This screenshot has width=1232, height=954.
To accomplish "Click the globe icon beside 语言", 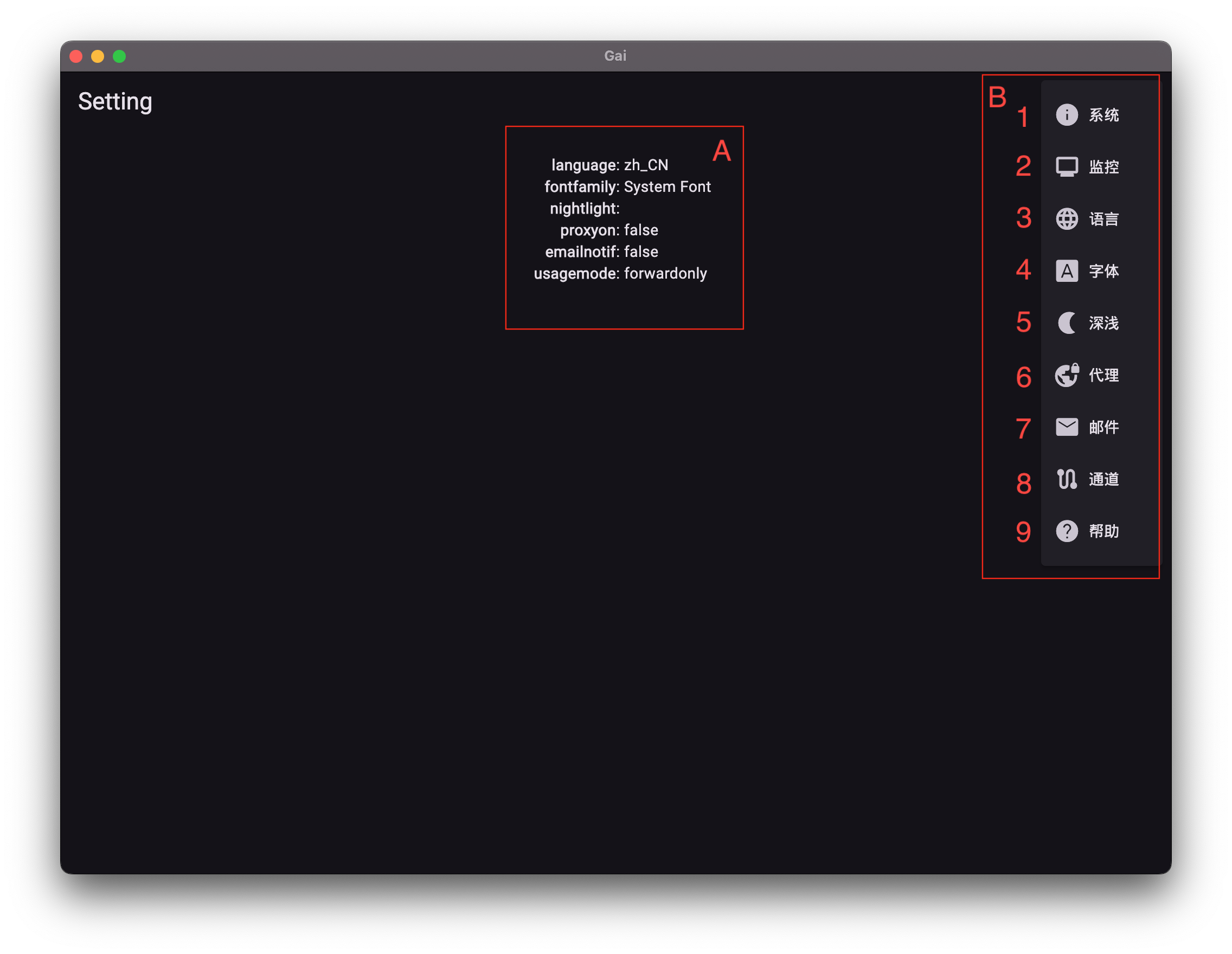I will [x=1066, y=219].
